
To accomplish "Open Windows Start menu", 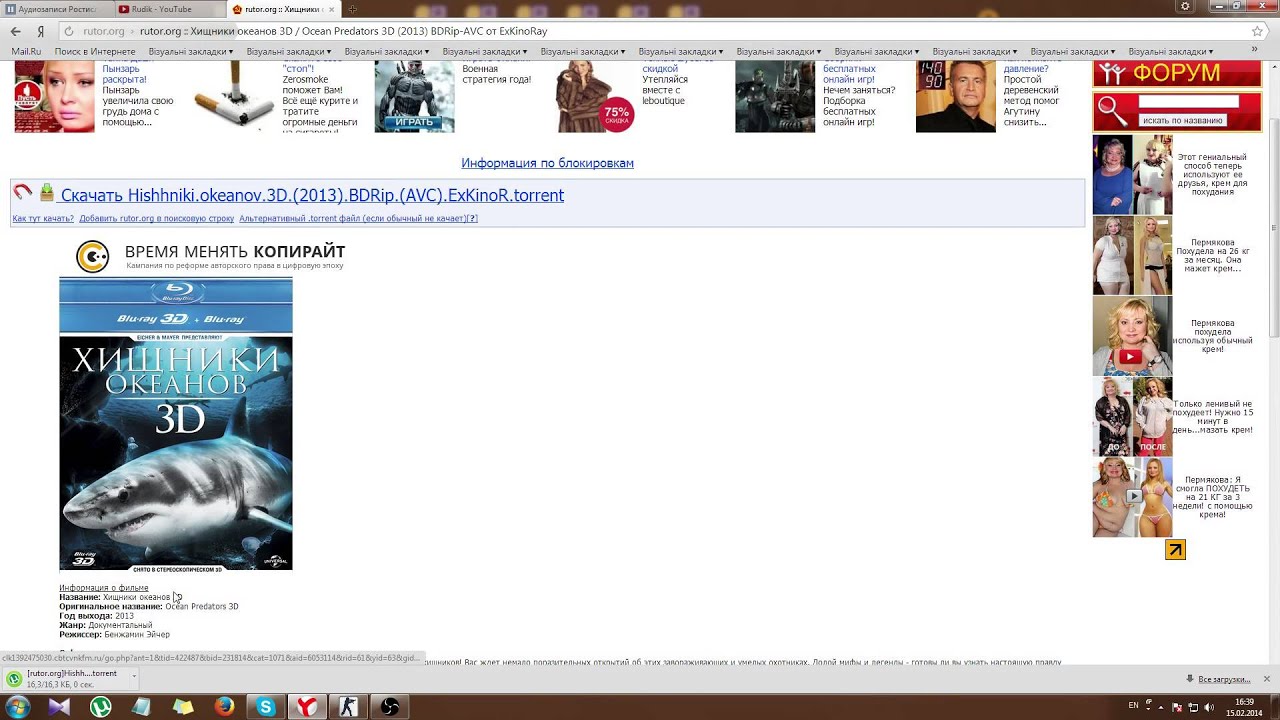I will pos(18,707).
